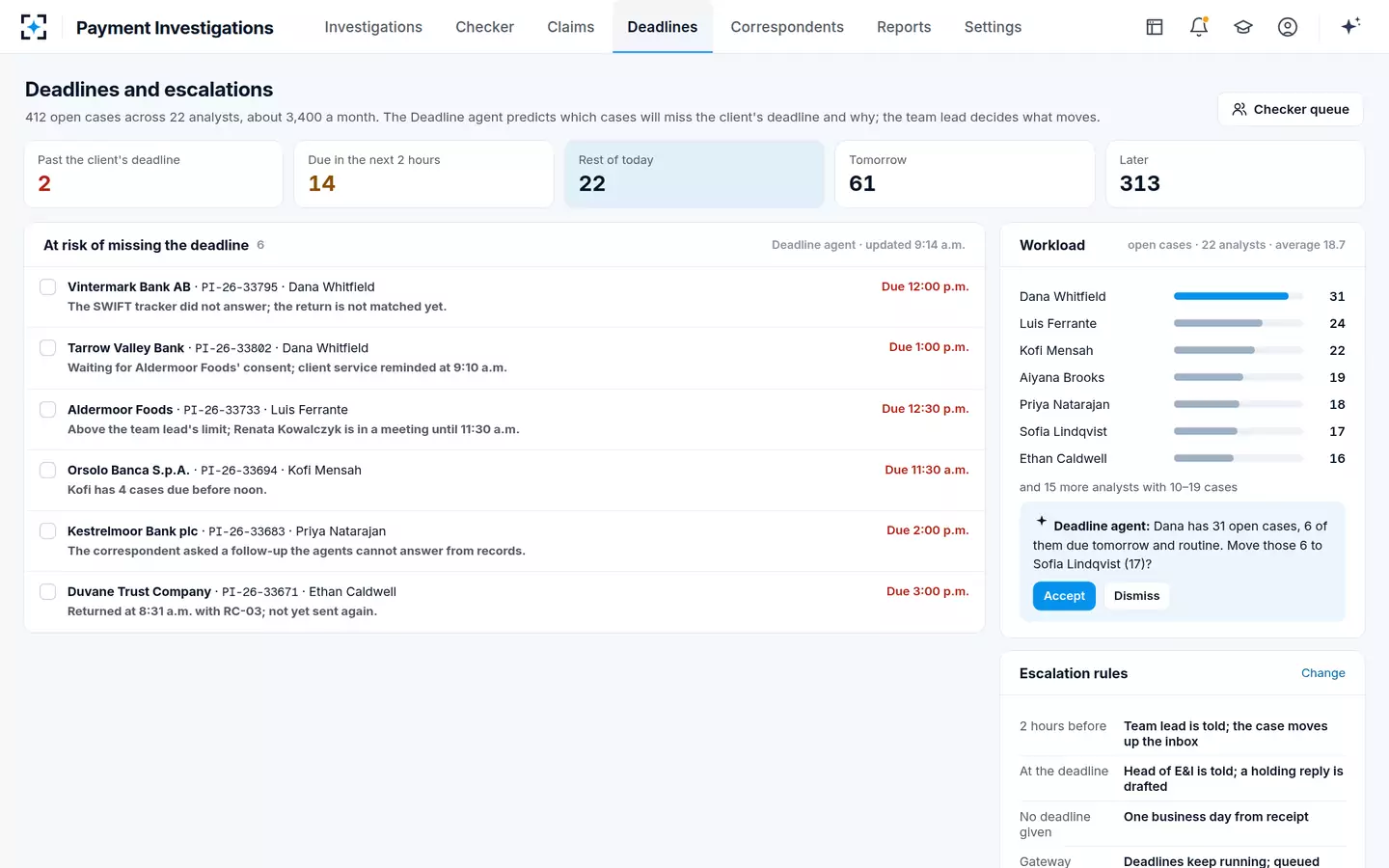Image resolution: width=1389 pixels, height=868 pixels.
Task: Click the people icon in Checker queue
Action: pos(1239,109)
